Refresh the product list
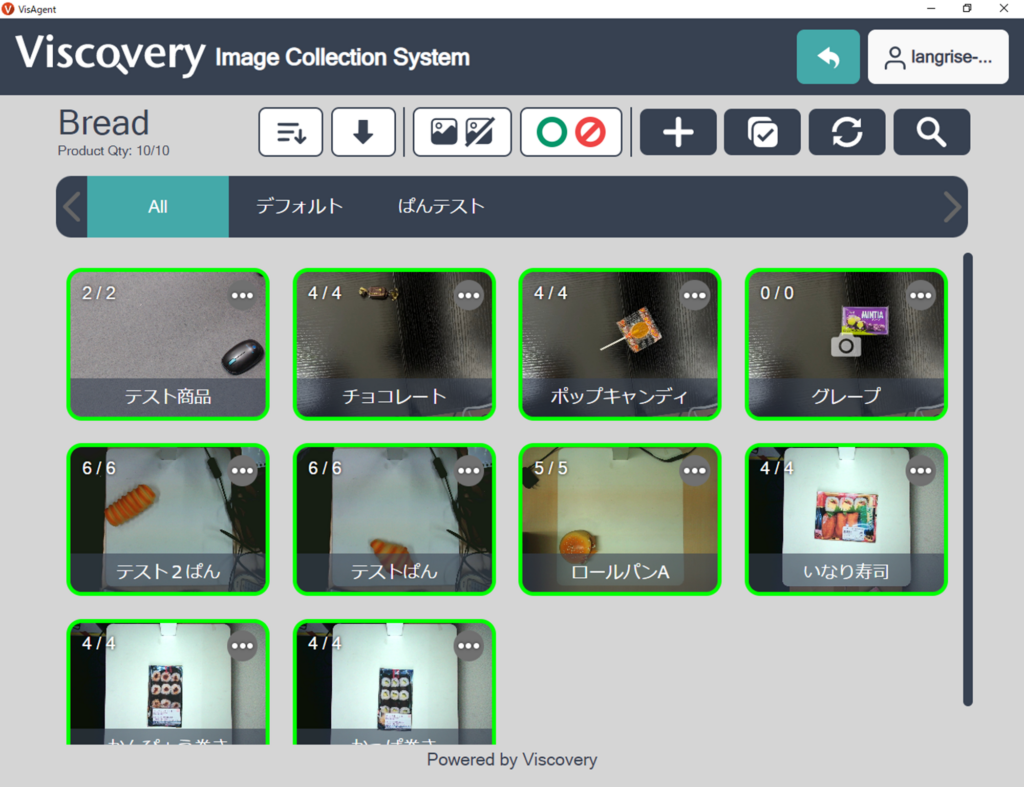 click(x=846, y=132)
